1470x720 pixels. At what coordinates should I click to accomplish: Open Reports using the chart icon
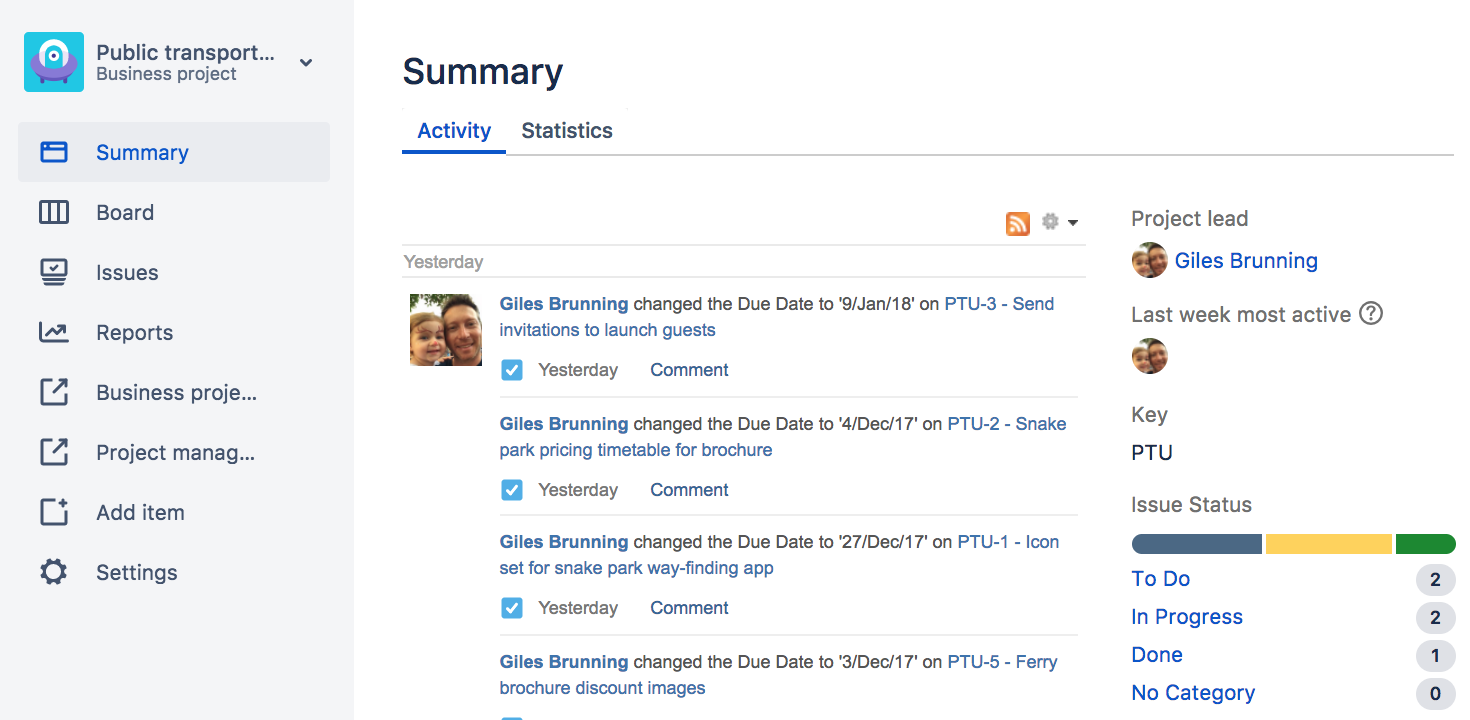point(53,332)
